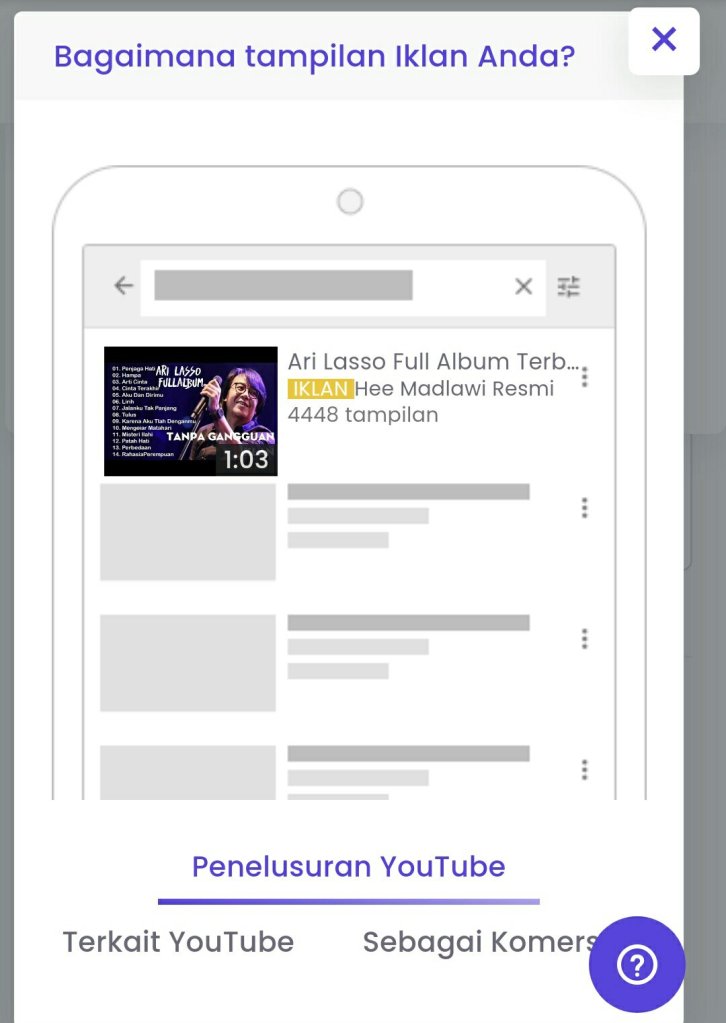Click the Ari Lasso album video thumbnail
This screenshot has width=726, height=1023.
tap(190, 410)
